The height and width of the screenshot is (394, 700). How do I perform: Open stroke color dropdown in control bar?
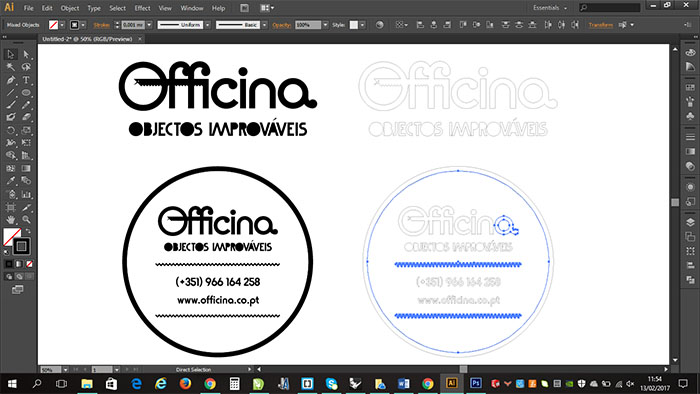pyautogui.click(x=83, y=25)
